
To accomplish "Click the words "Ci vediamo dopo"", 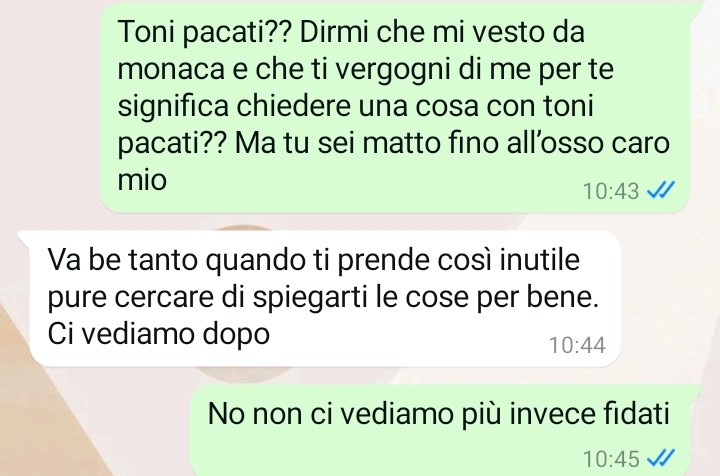I will pyautogui.click(x=158, y=334).
